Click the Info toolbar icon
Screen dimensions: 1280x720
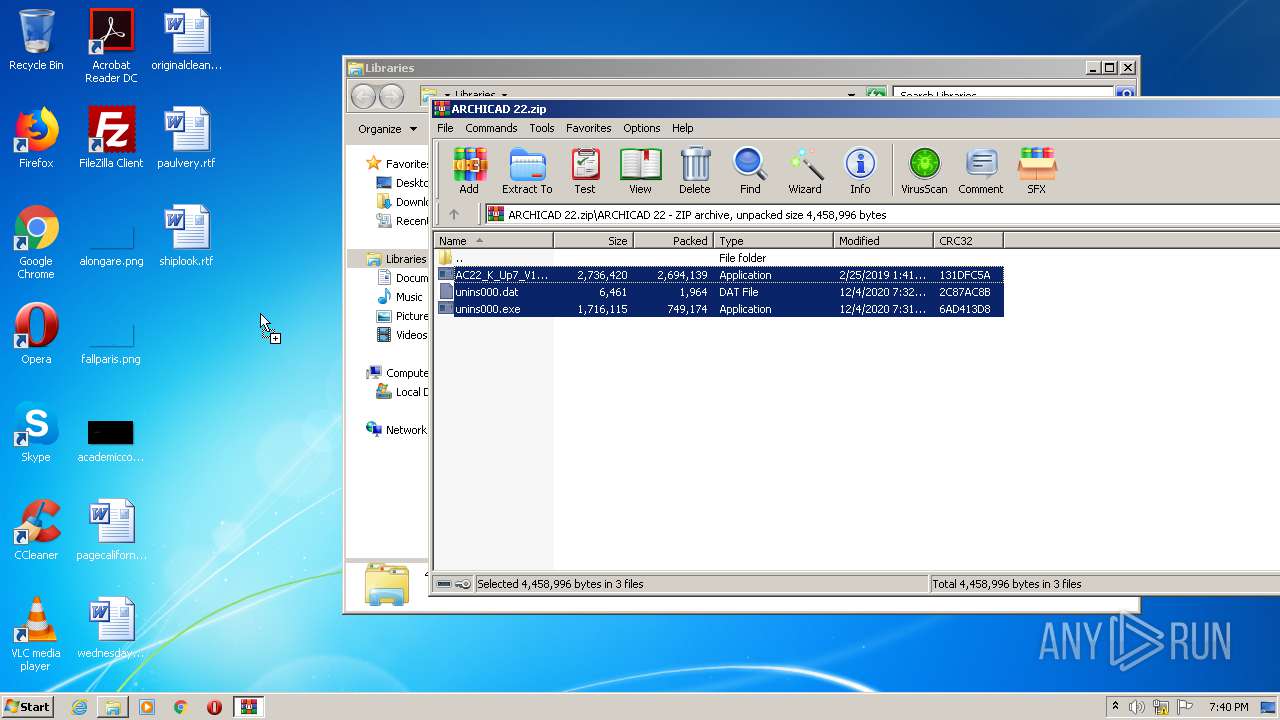click(x=860, y=170)
